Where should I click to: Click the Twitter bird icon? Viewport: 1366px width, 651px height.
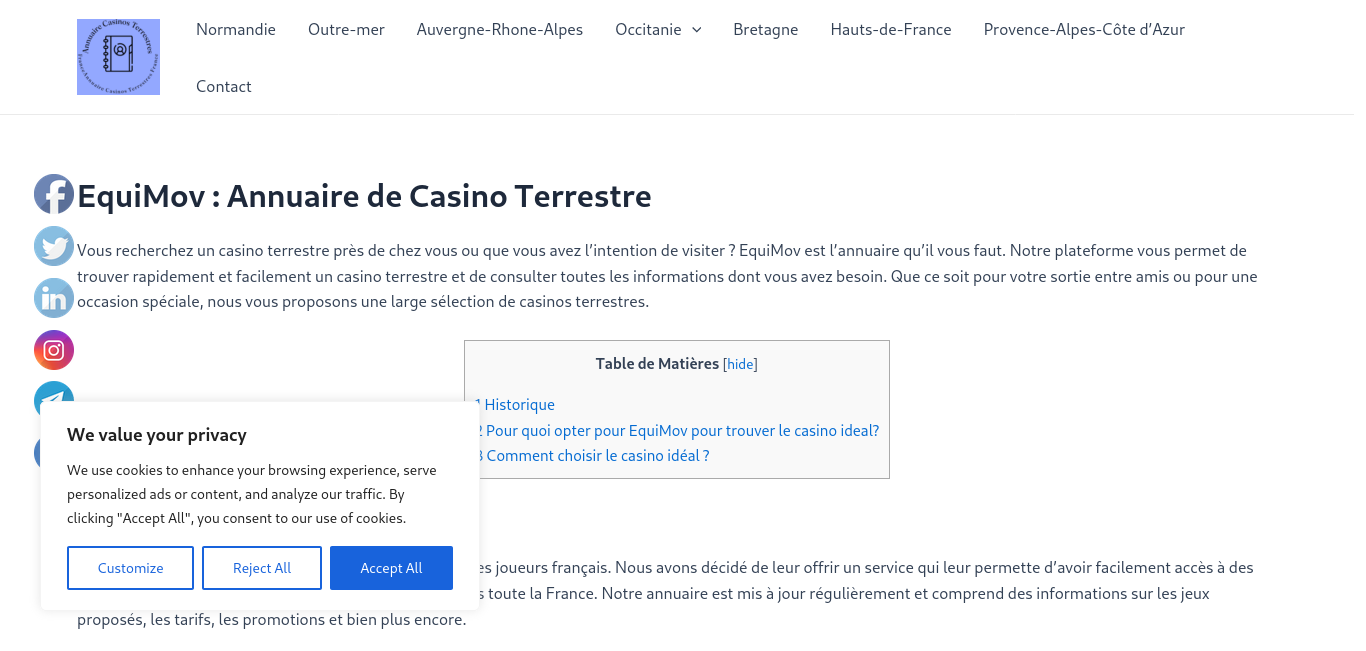54,246
